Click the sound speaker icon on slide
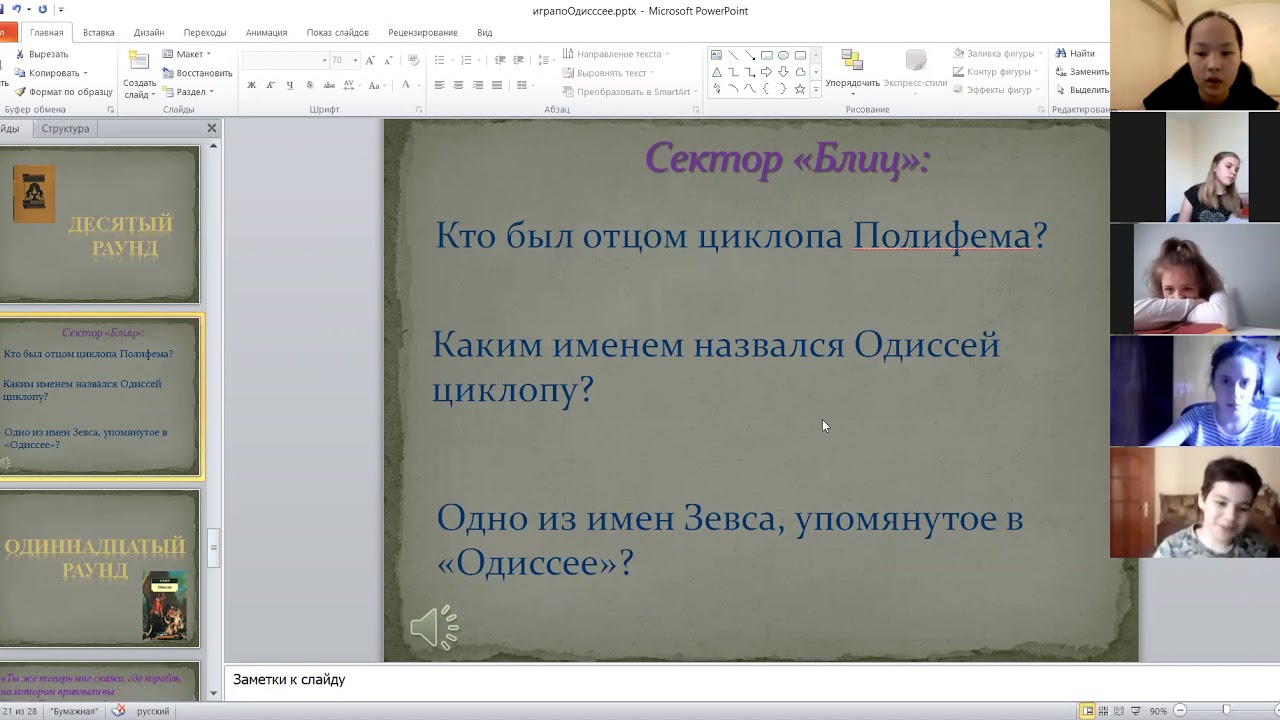Screen dimensions: 1280x720 434,628
